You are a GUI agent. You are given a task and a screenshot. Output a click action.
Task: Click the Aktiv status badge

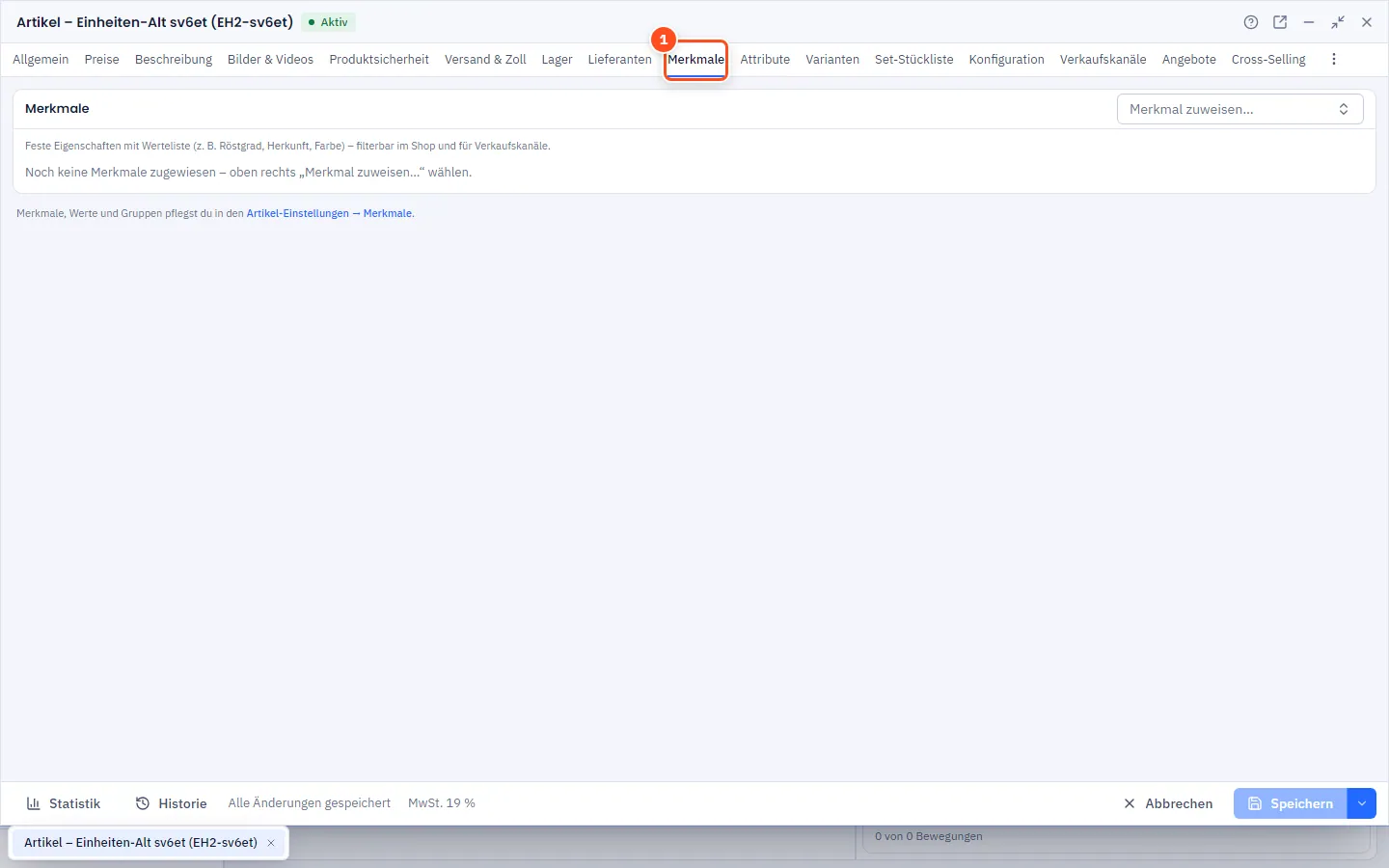(x=328, y=22)
